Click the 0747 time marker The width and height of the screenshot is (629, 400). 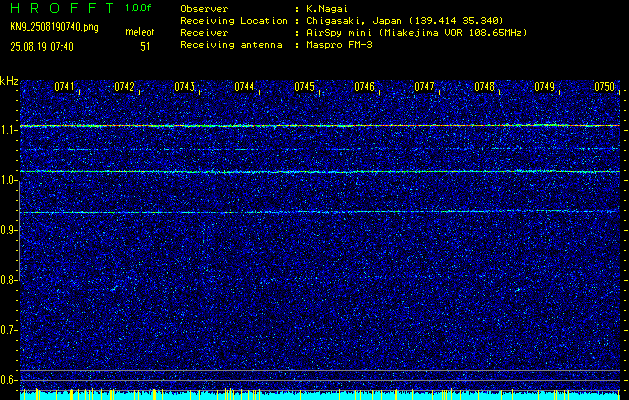click(424, 87)
